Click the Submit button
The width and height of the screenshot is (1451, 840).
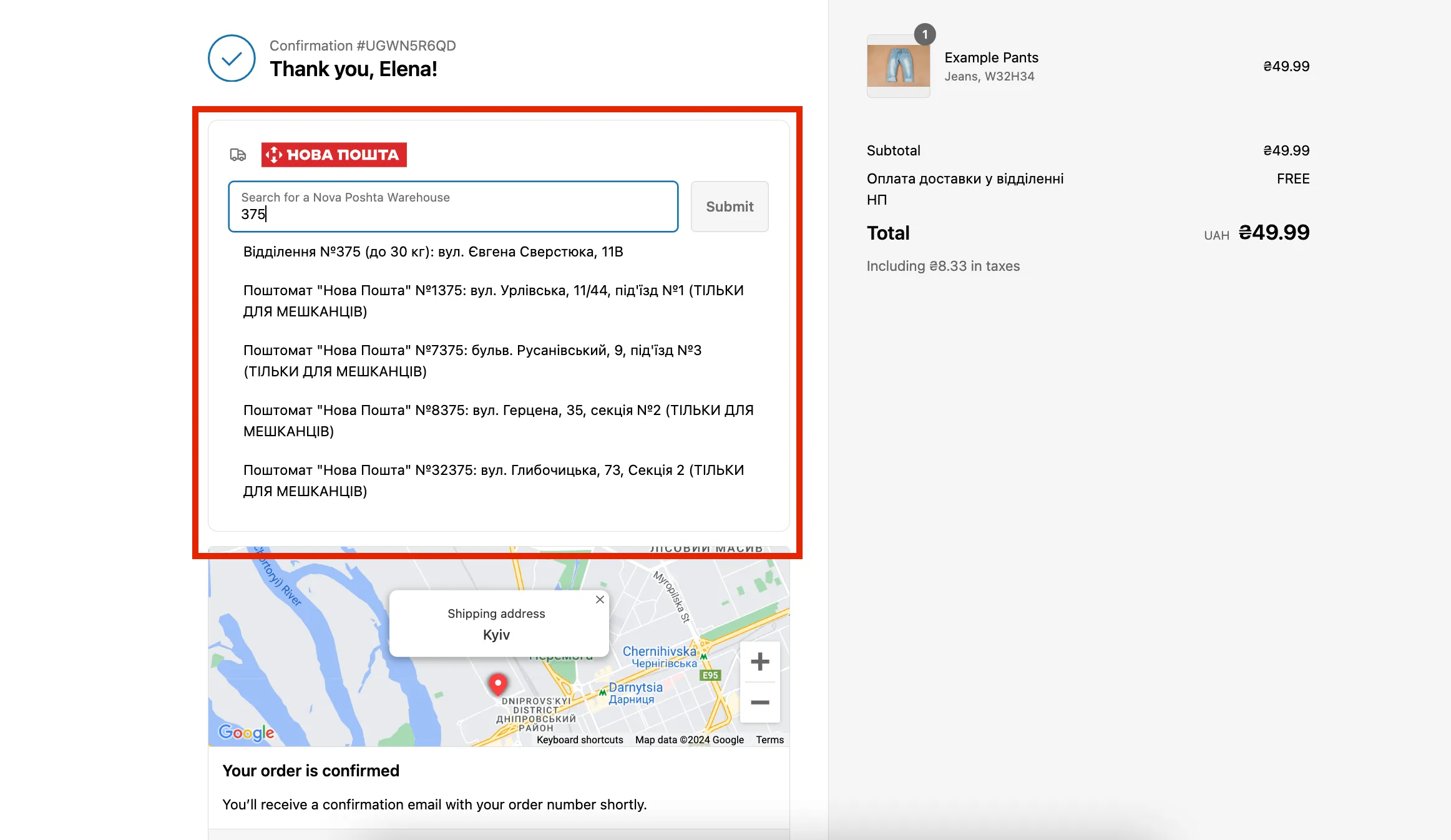(x=730, y=207)
